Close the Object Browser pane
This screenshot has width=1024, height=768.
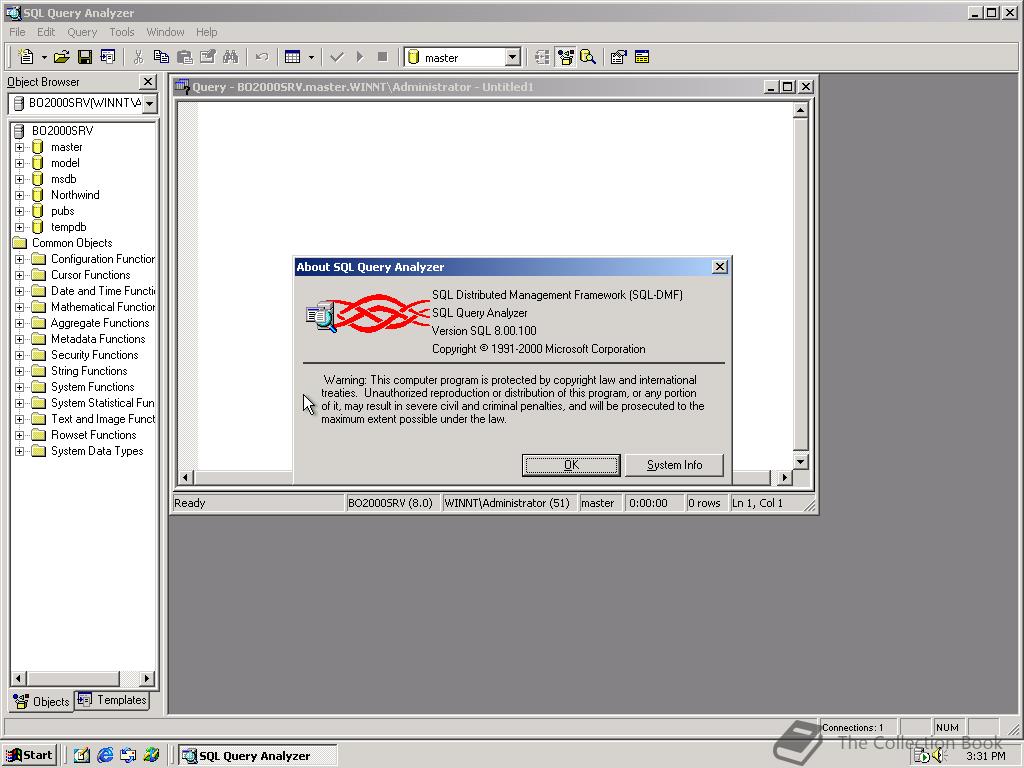tap(148, 82)
